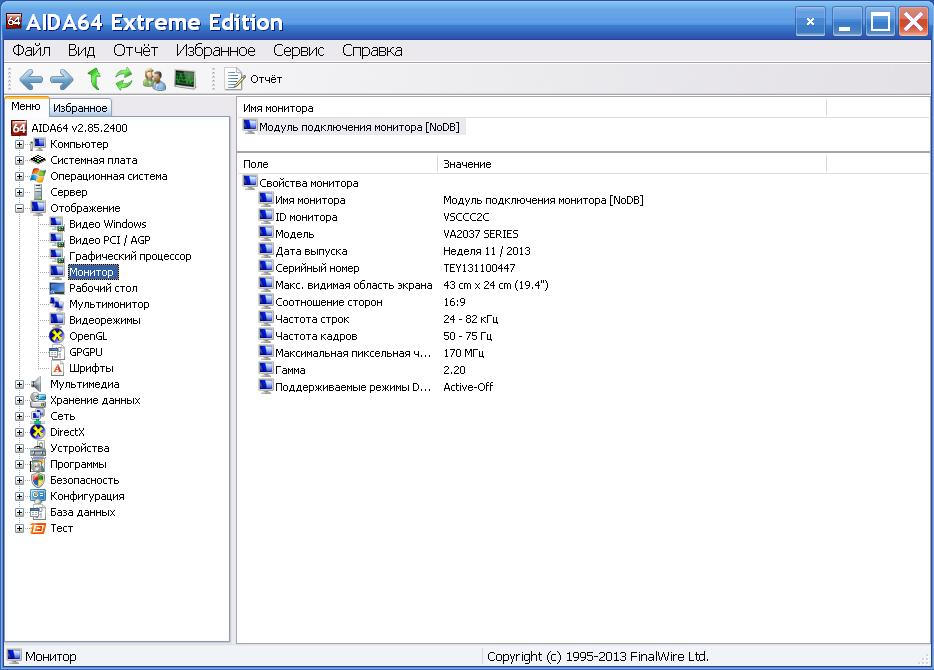The height and width of the screenshot is (670, 934).
Task: Click the Конфигурация icon in the tree
Action: click(x=38, y=496)
